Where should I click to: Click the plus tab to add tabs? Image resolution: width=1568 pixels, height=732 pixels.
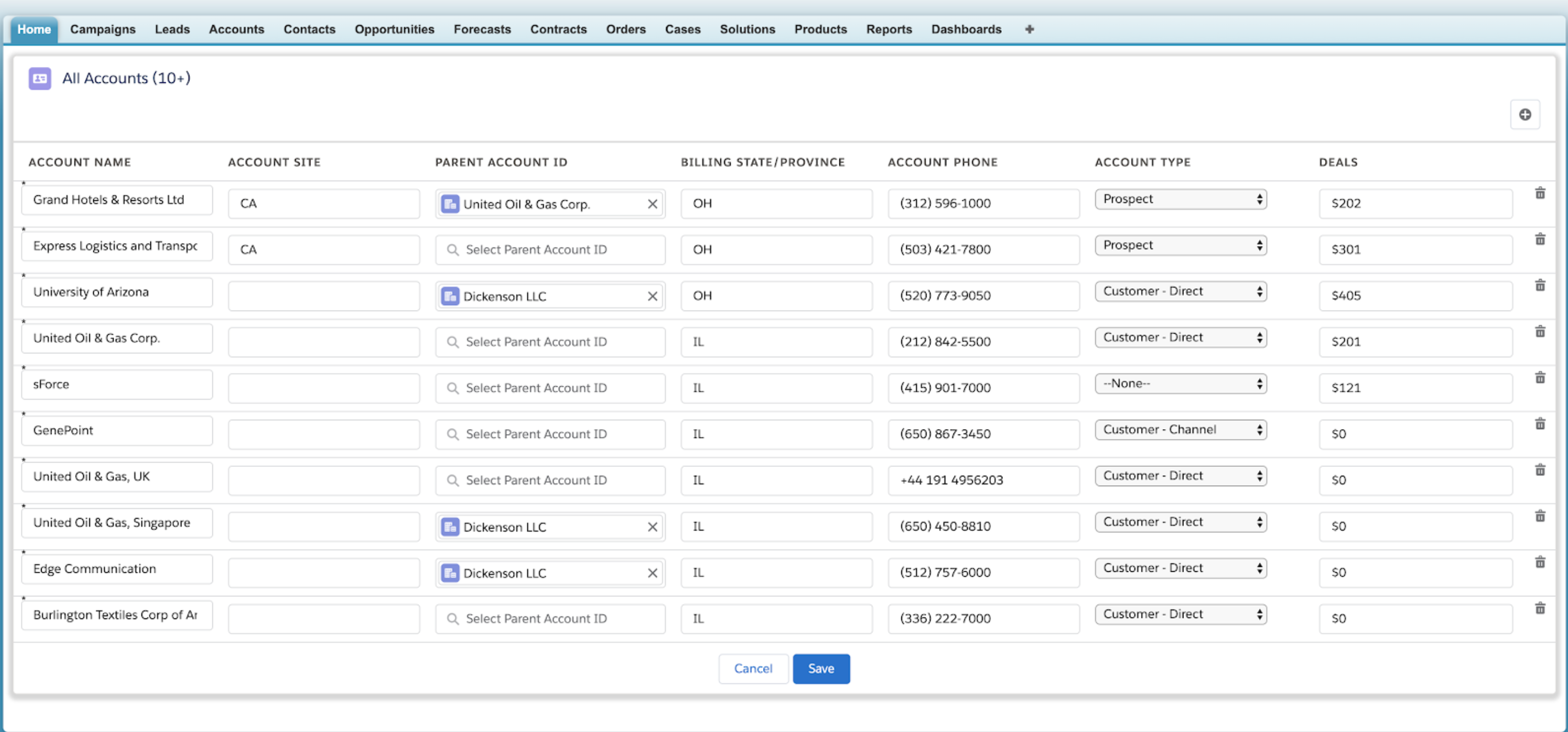[1029, 29]
